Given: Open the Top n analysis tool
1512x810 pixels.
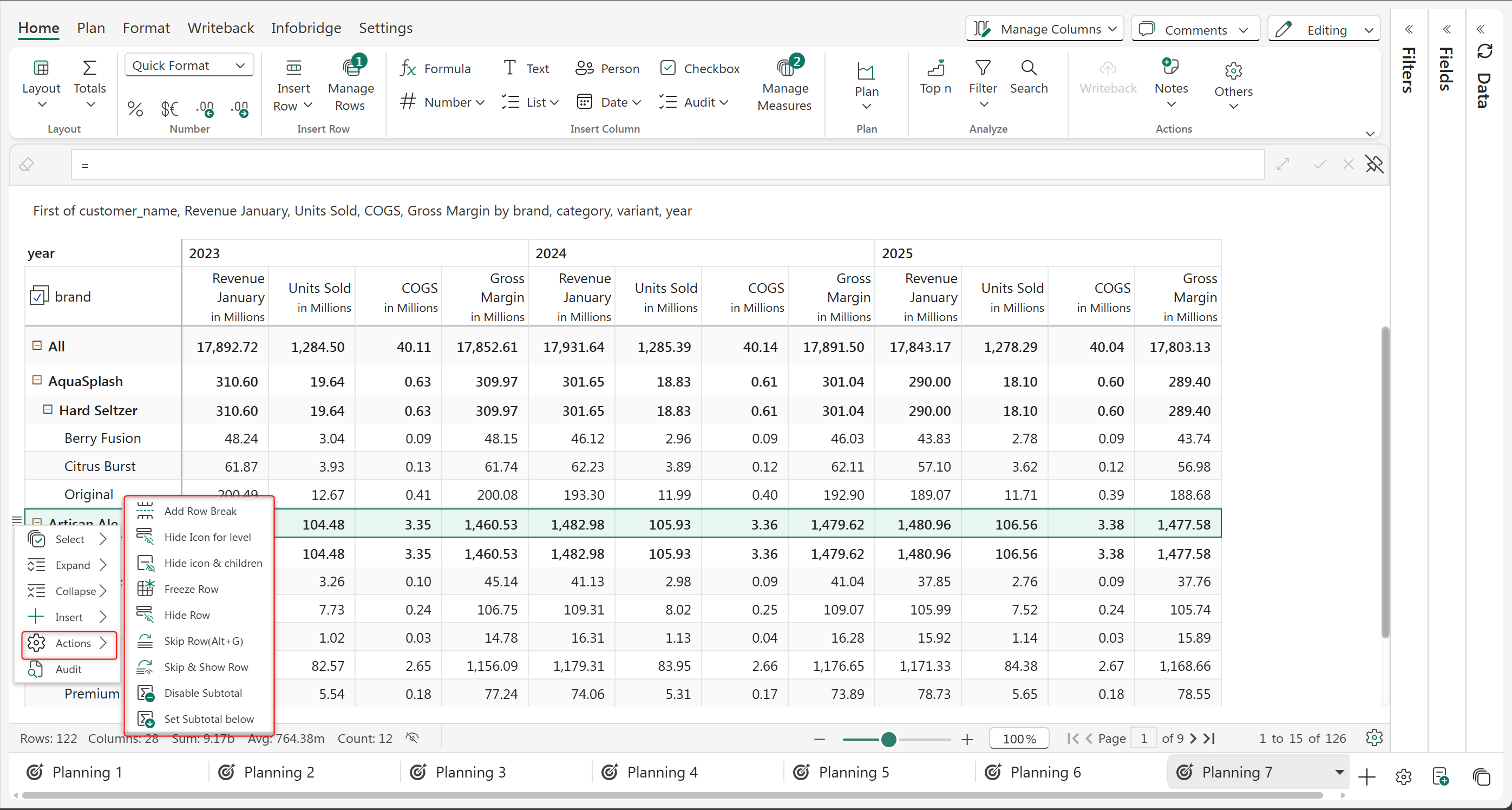Looking at the screenshot, I should tap(935, 77).
